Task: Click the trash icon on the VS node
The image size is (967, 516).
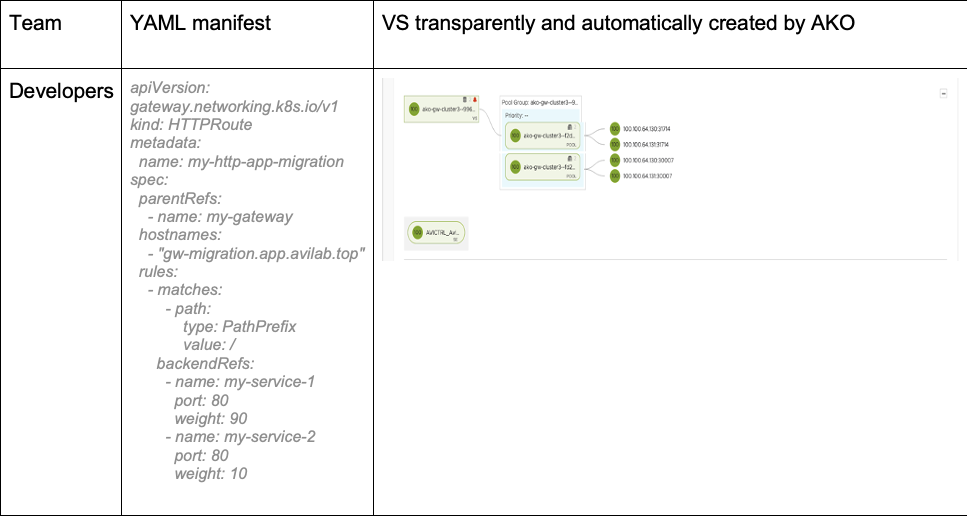Action: tap(467, 100)
